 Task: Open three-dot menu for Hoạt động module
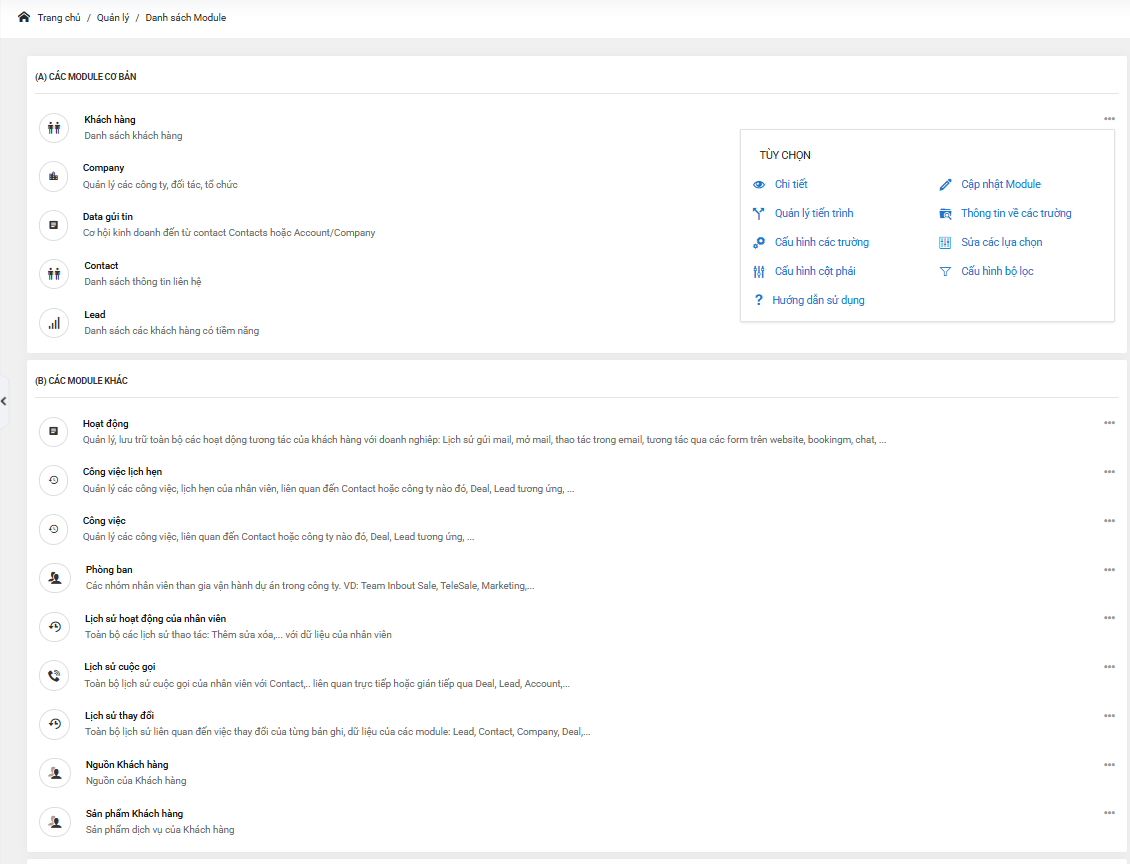coord(1109,423)
